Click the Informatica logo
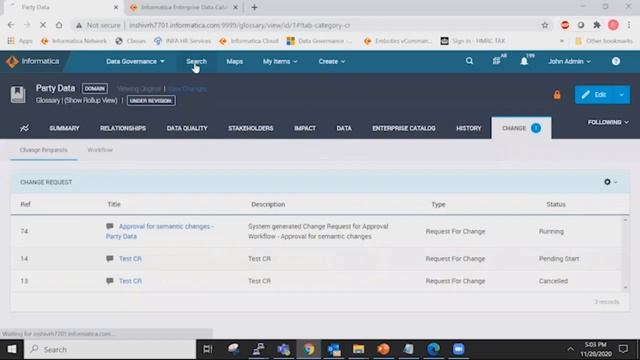The image size is (640, 360). pyautogui.click(x=33, y=61)
